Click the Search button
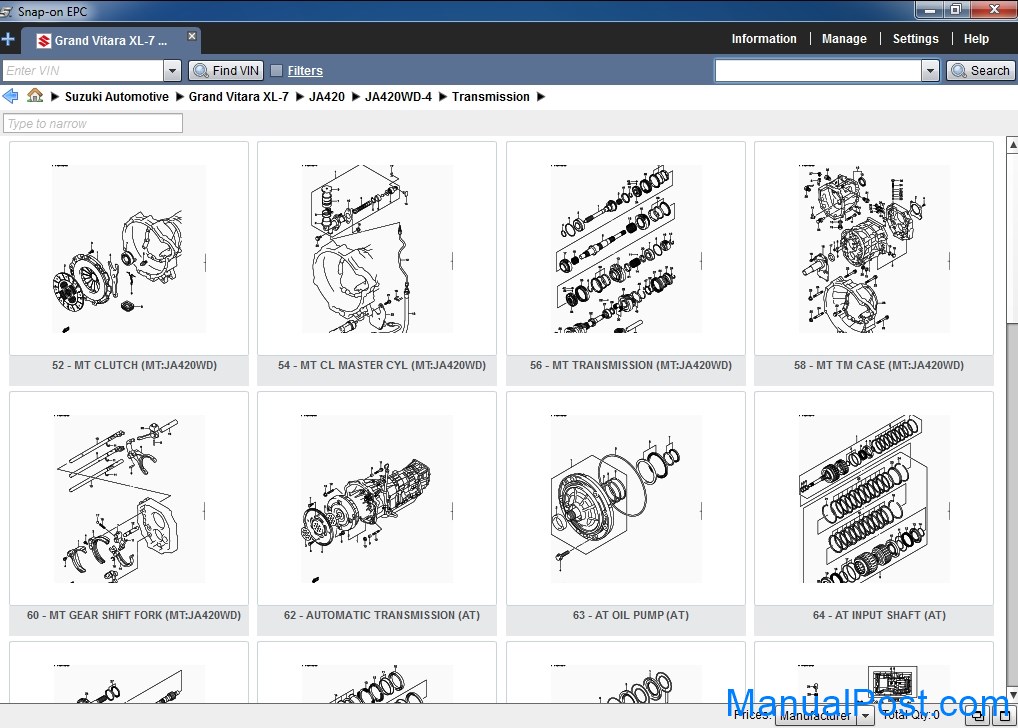 [x=980, y=70]
